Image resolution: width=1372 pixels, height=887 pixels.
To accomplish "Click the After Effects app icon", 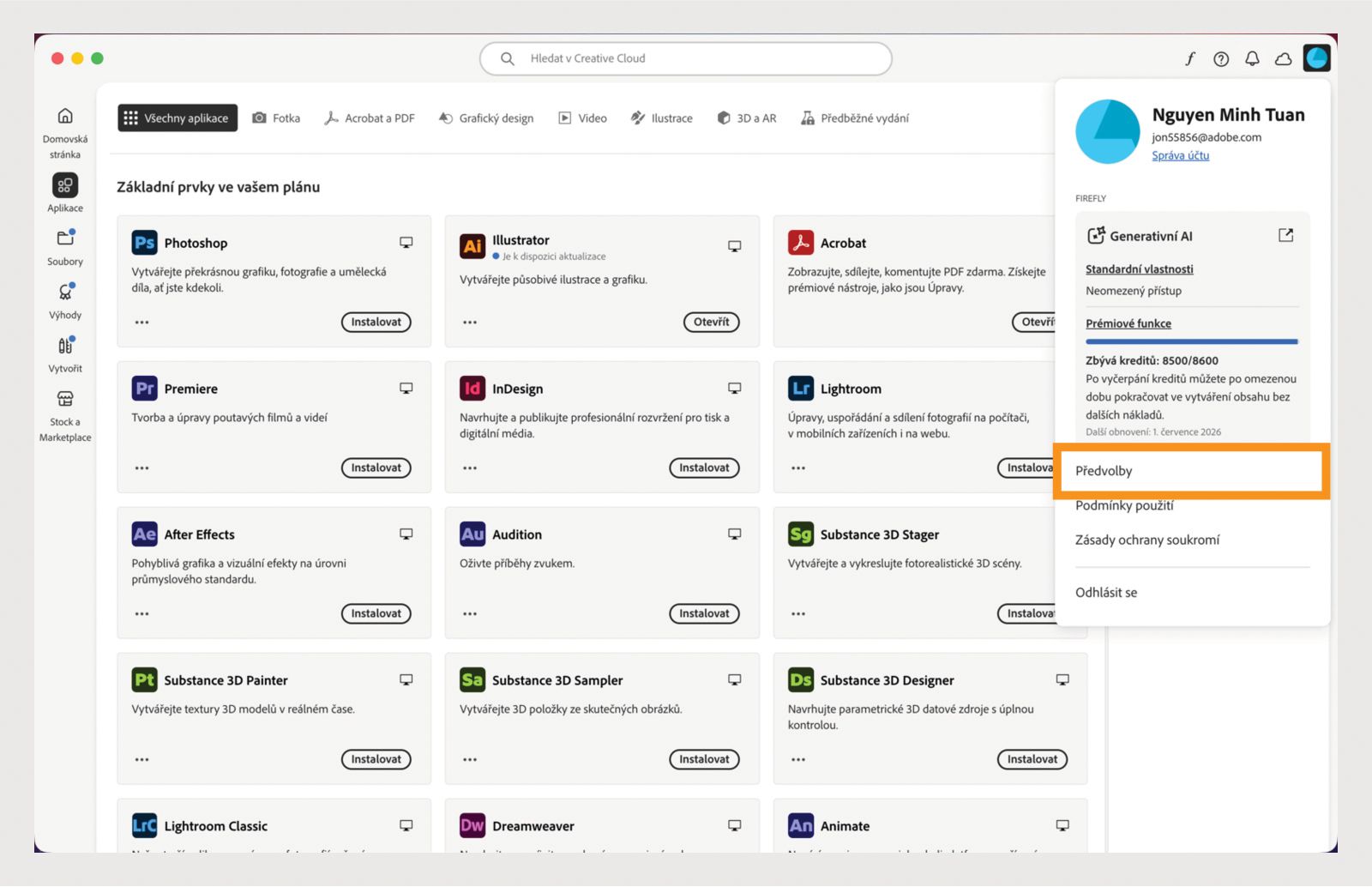I will click(144, 534).
